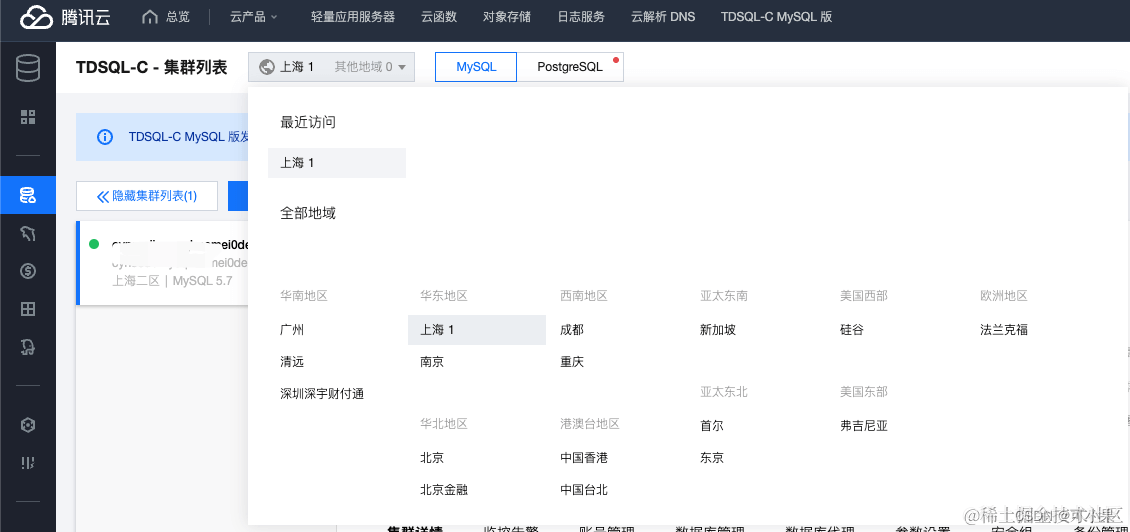
Task: Choose 弗吉尼亚 region
Action: (x=864, y=426)
